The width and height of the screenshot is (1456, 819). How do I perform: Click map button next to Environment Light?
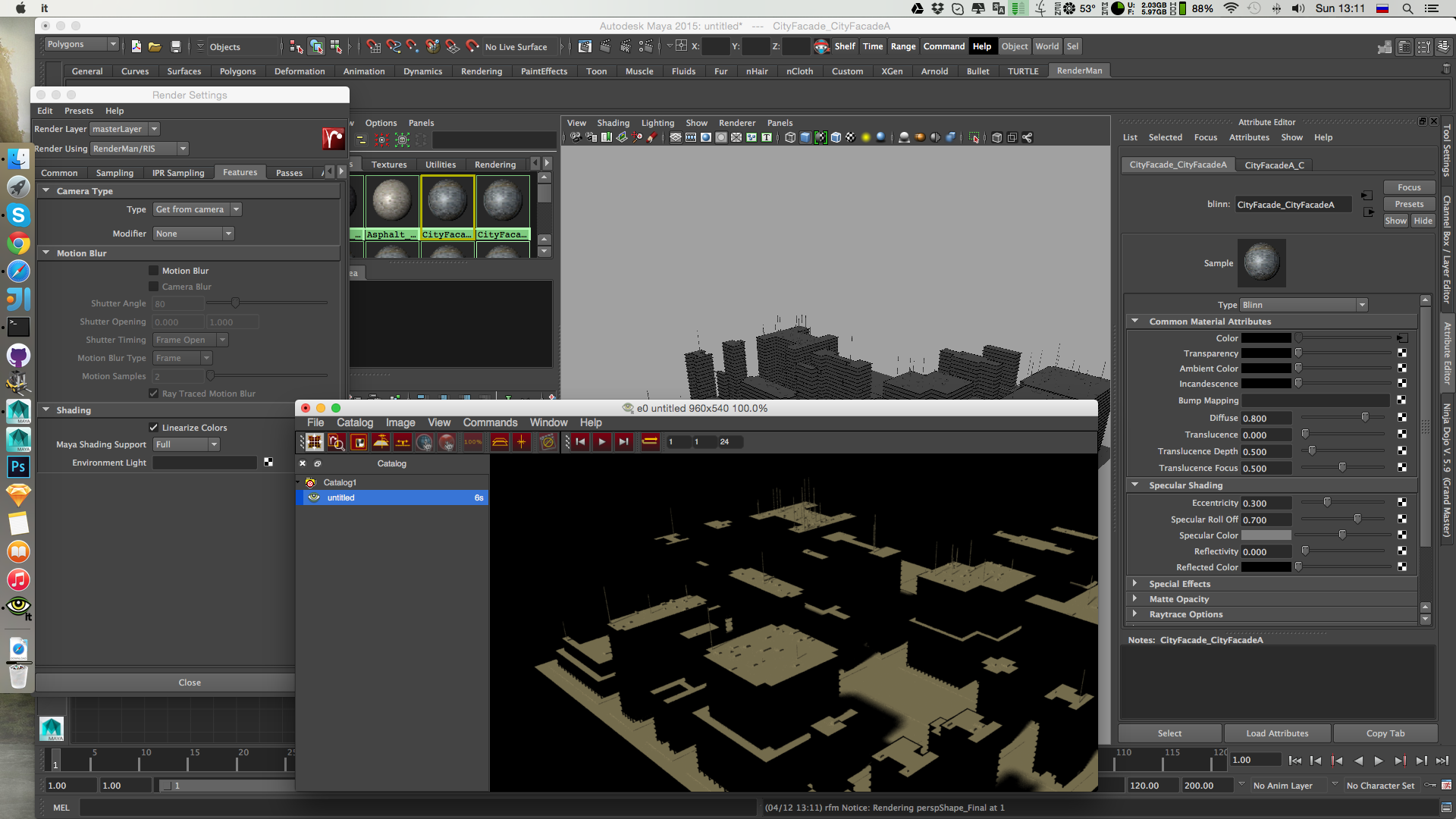coord(268,463)
